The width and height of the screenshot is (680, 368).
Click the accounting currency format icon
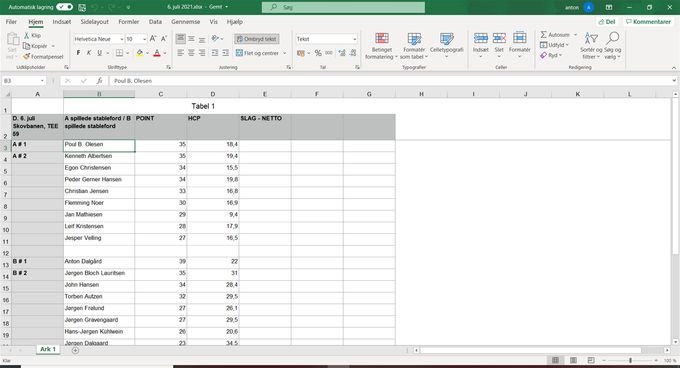pos(301,53)
